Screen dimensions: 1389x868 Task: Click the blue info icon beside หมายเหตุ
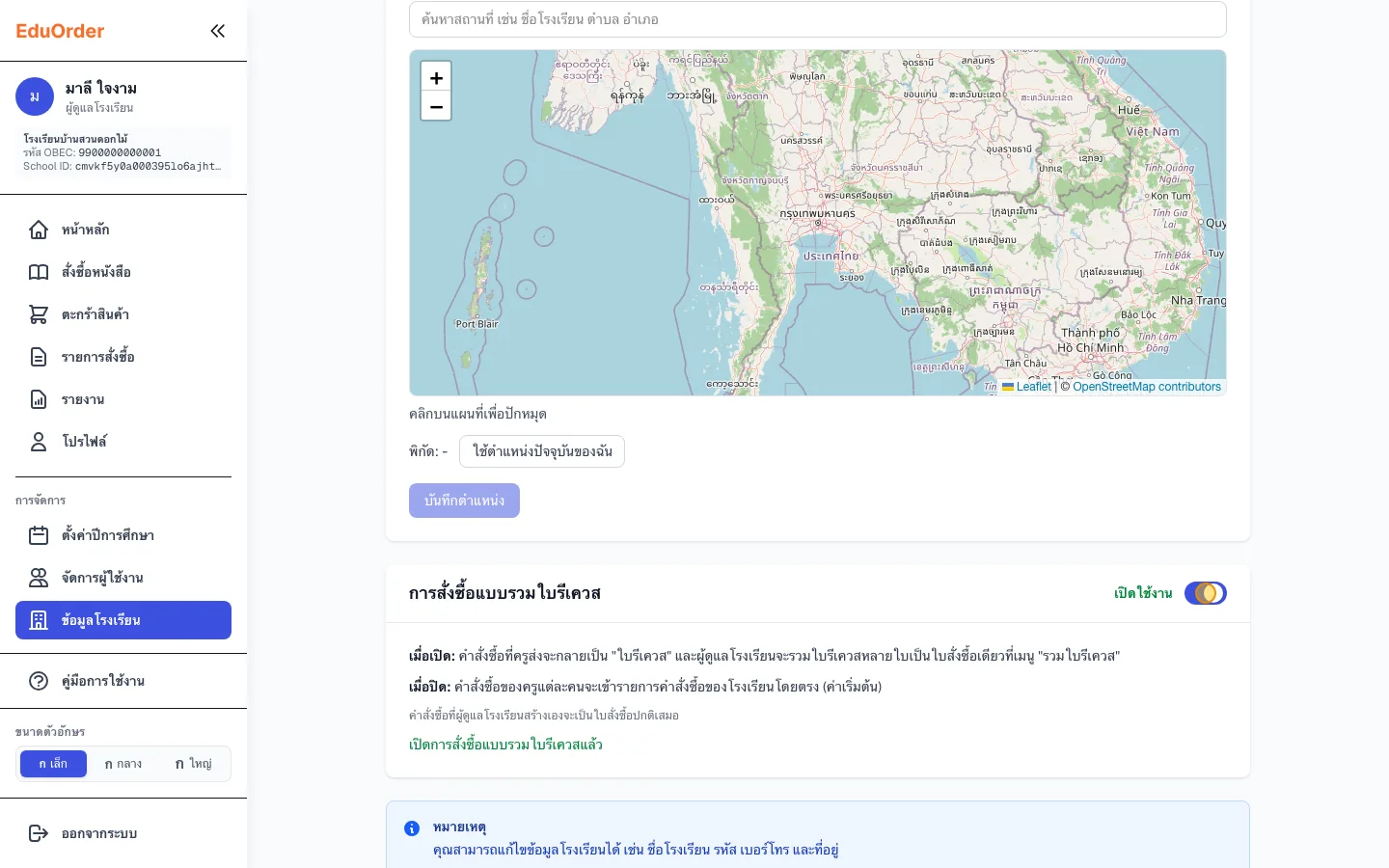coord(412,828)
